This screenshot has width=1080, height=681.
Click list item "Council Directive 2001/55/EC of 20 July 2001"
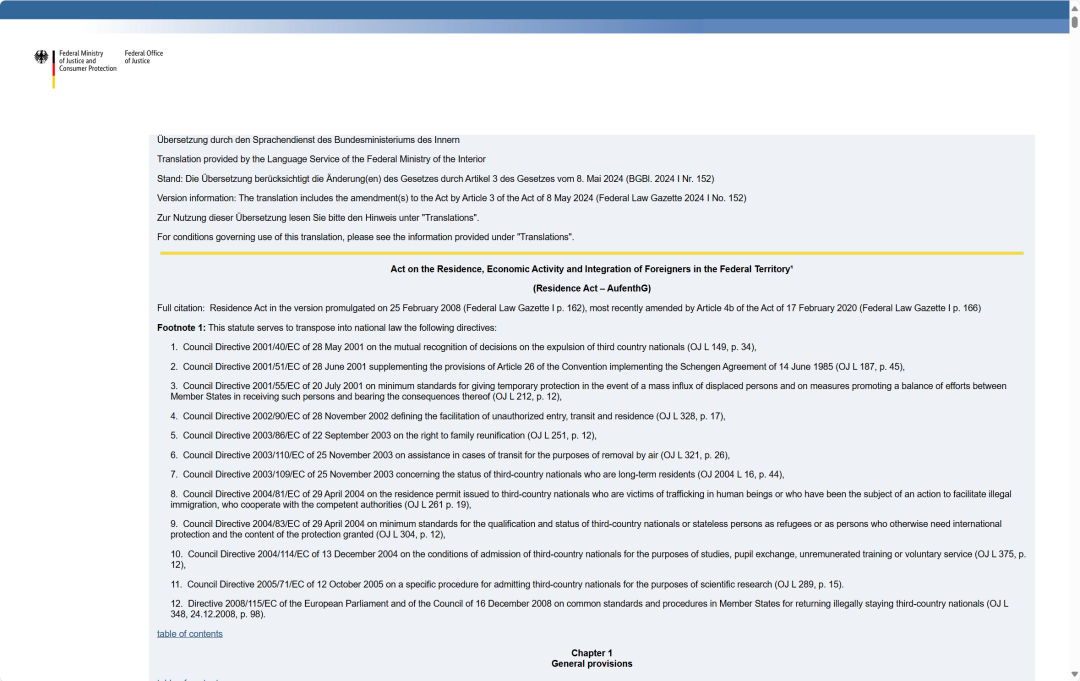pyautogui.click(x=588, y=391)
